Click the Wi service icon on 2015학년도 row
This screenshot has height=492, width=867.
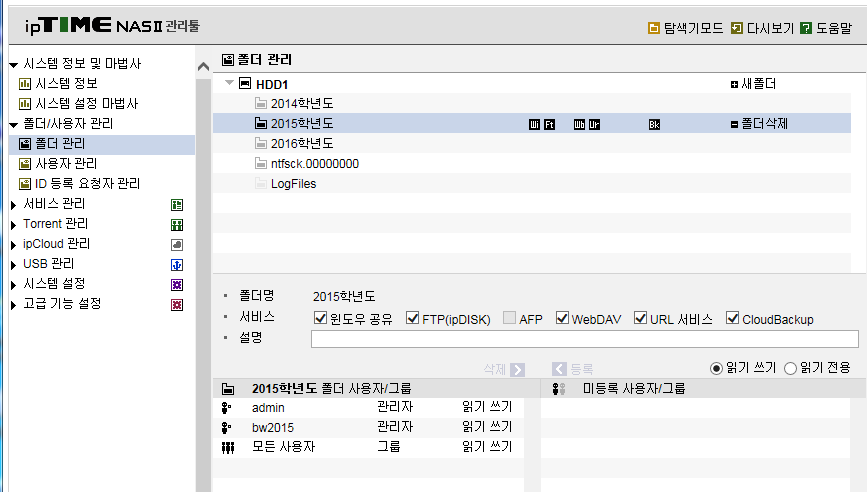coord(534,124)
